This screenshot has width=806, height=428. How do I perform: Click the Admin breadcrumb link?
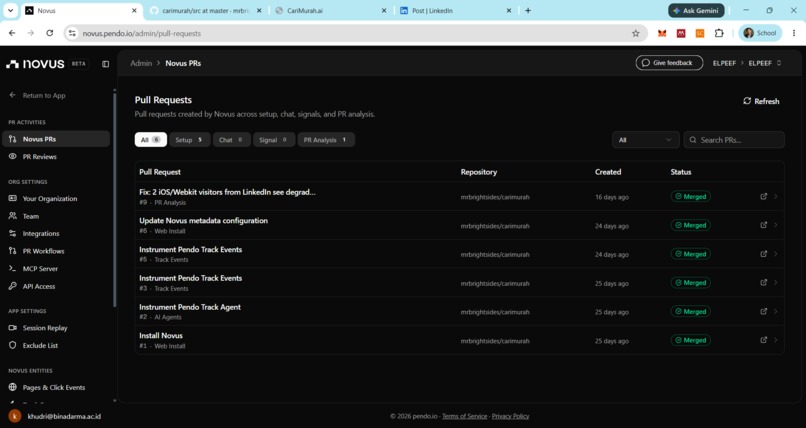point(141,63)
